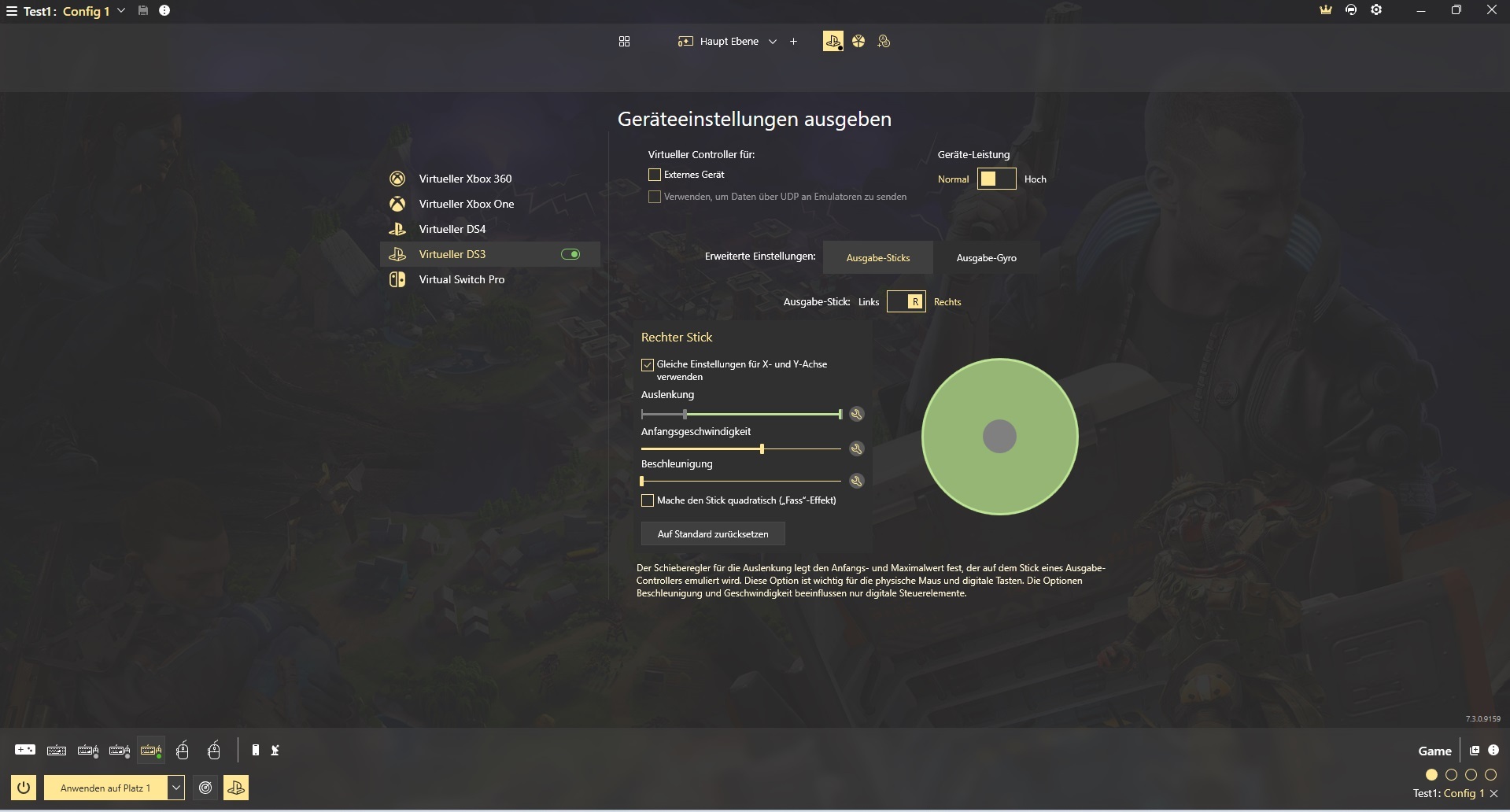Screen dimensions: 1510x812
Task: Open the Anwenden auf Platz 1 dropdown arrow
Action: [x=176, y=788]
